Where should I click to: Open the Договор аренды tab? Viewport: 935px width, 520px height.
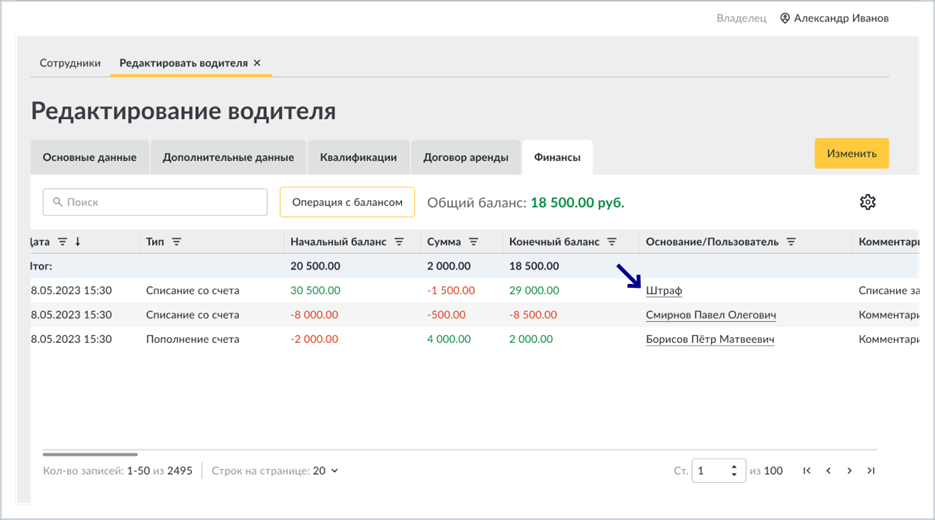pos(466,157)
